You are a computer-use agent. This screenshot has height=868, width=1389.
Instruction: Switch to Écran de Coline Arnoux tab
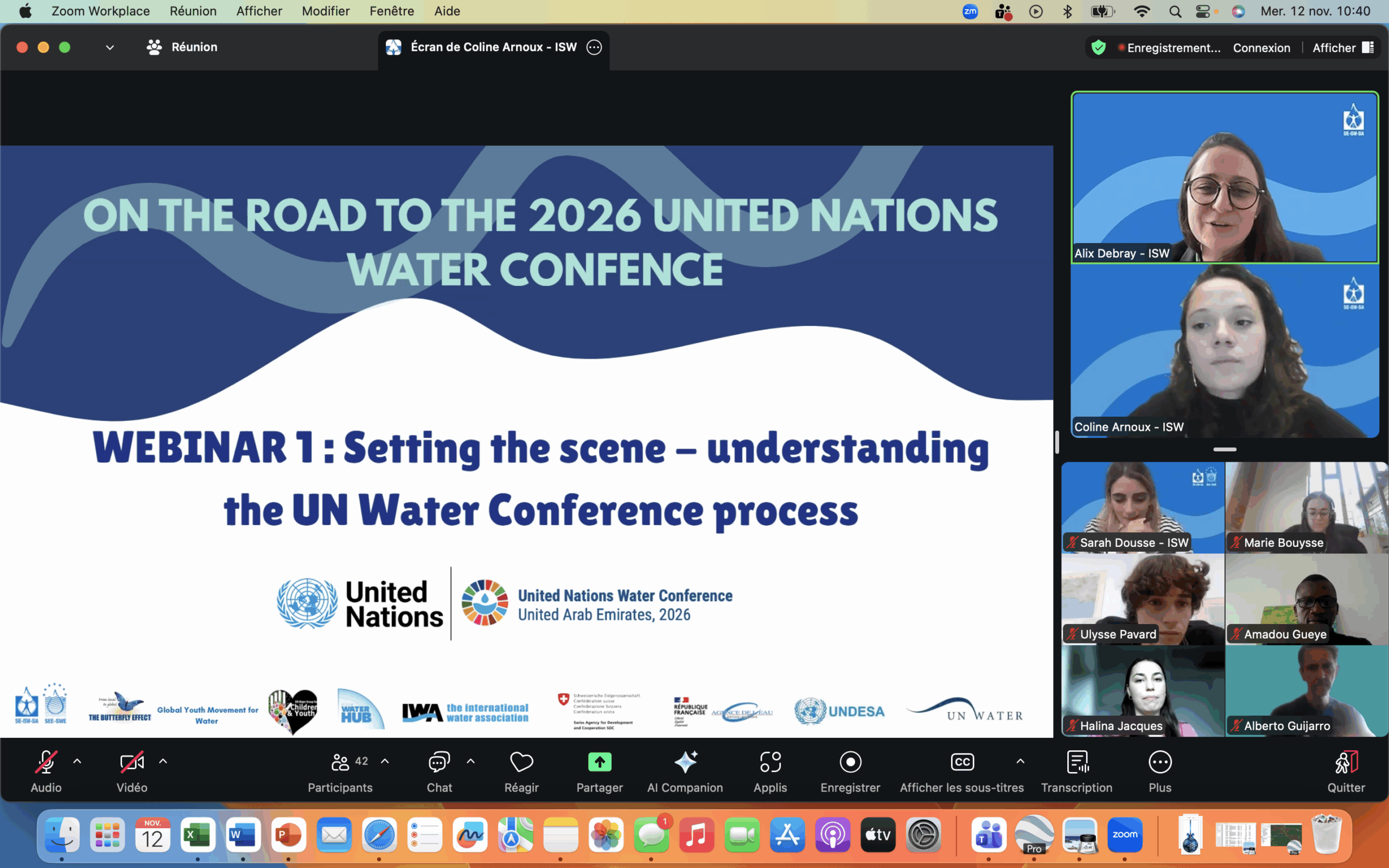[493, 47]
